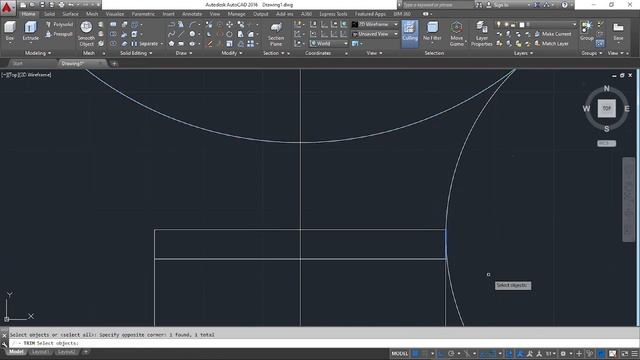Click the Section Plane tool
The height and width of the screenshot is (360, 640).
click(276, 34)
